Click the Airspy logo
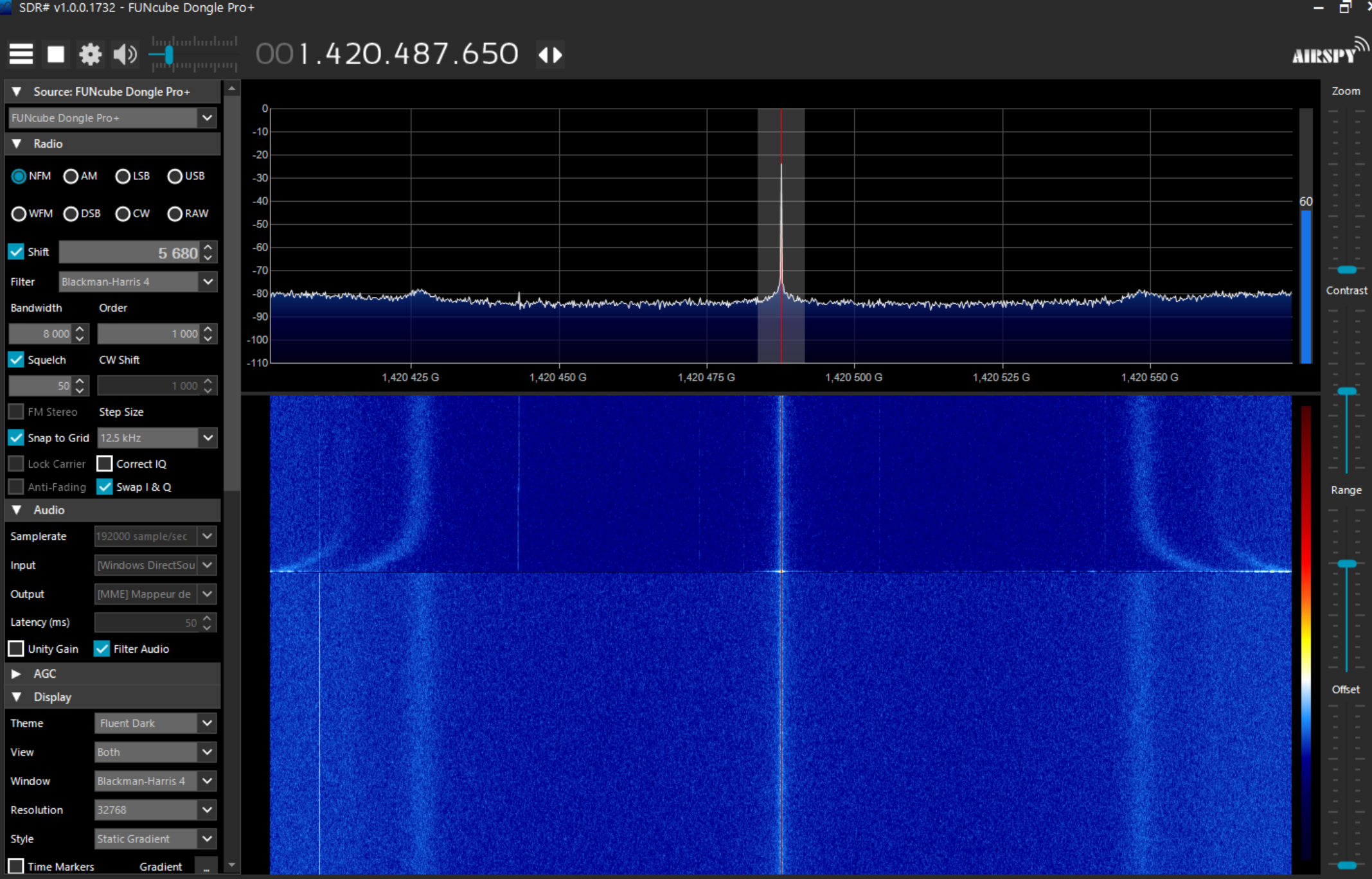1372x879 pixels. [1328, 53]
